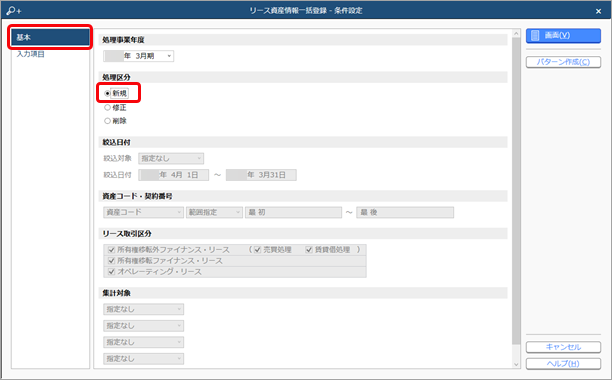
Task: Open the 入力項目 tab
Action: pos(30,54)
